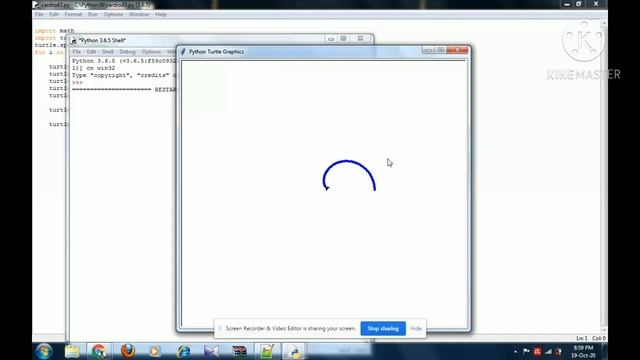Maximize the Python Turtle Graphics window

(x=440, y=50)
